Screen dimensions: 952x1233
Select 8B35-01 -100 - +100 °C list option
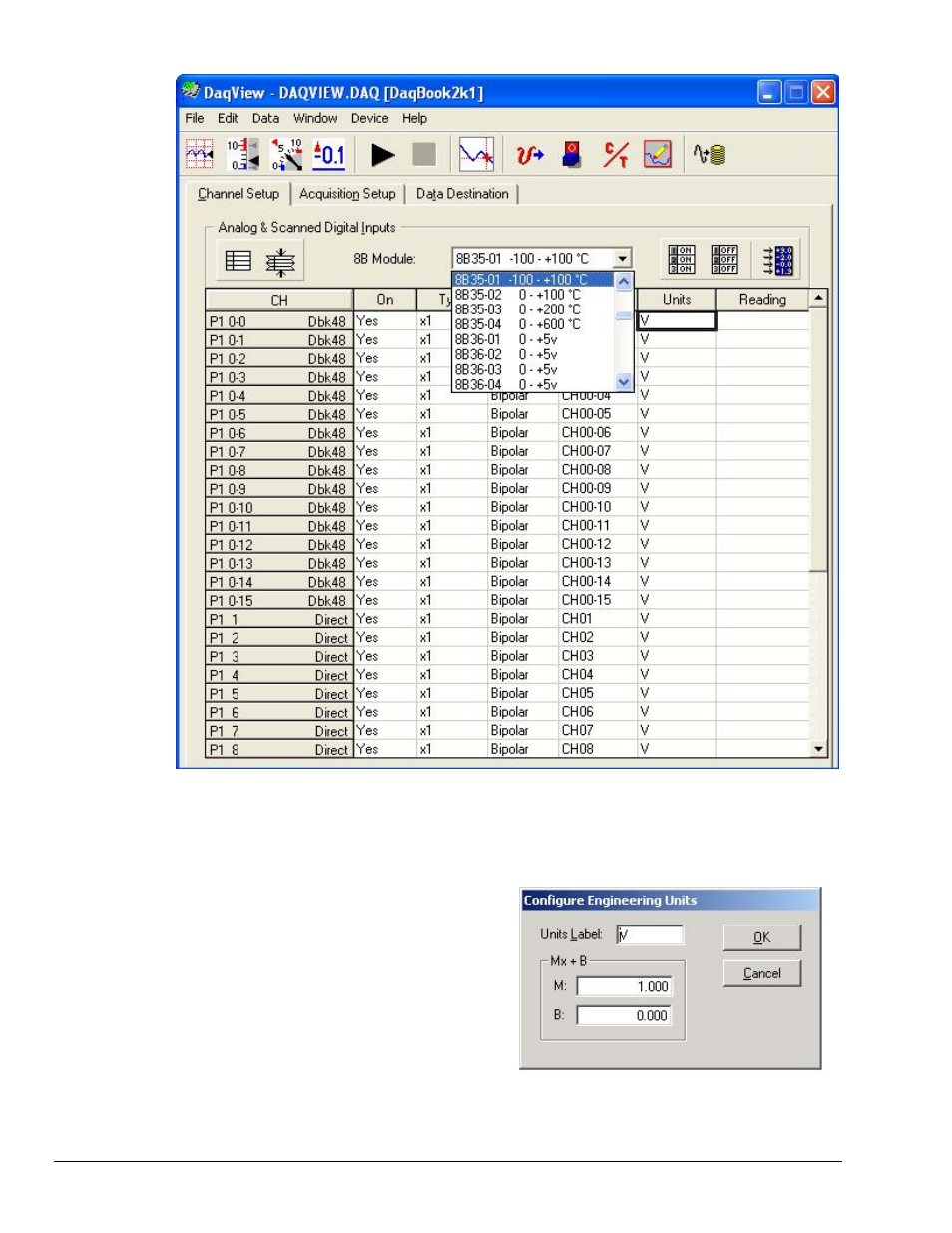[x=533, y=280]
